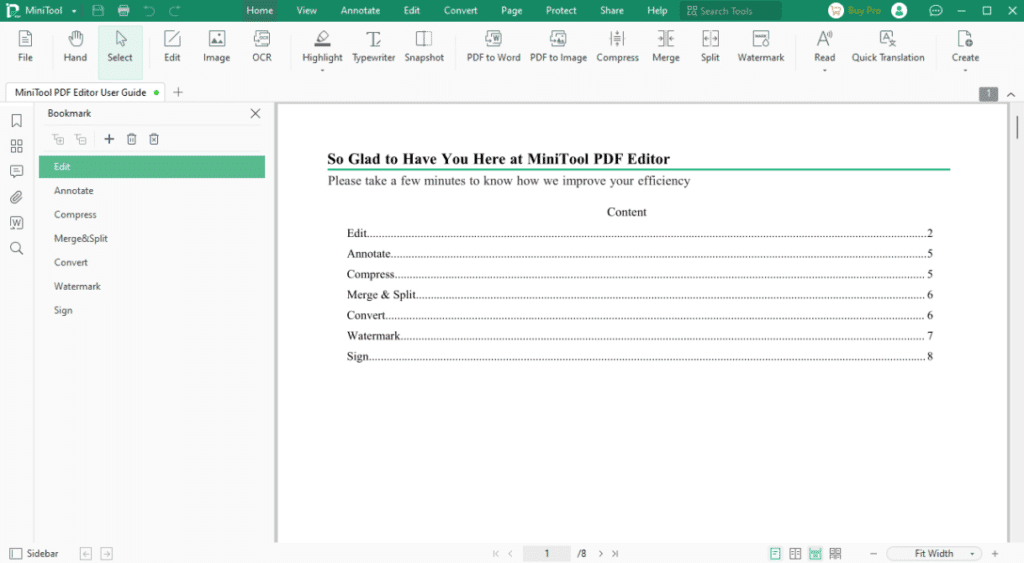This screenshot has height=563, width=1024.
Task: Select the Hand tool
Action: click(x=75, y=46)
